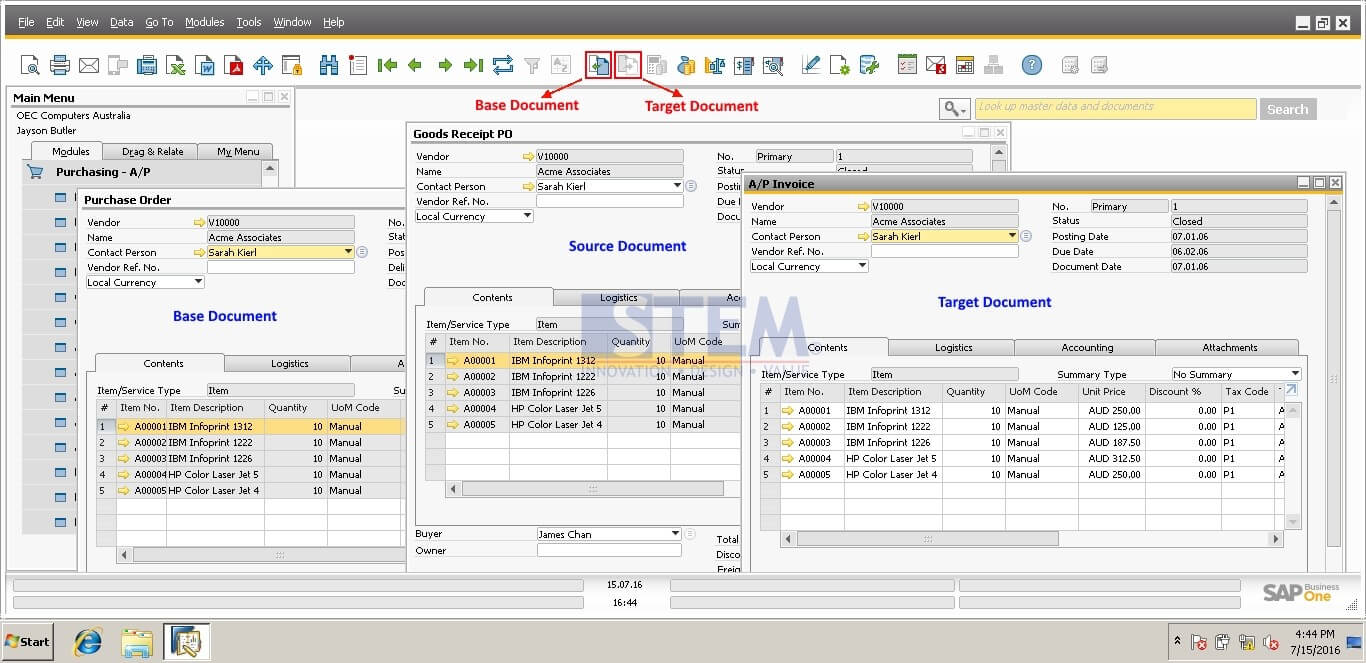Click the Search button
The width and height of the screenshot is (1366, 663).
click(x=1287, y=109)
